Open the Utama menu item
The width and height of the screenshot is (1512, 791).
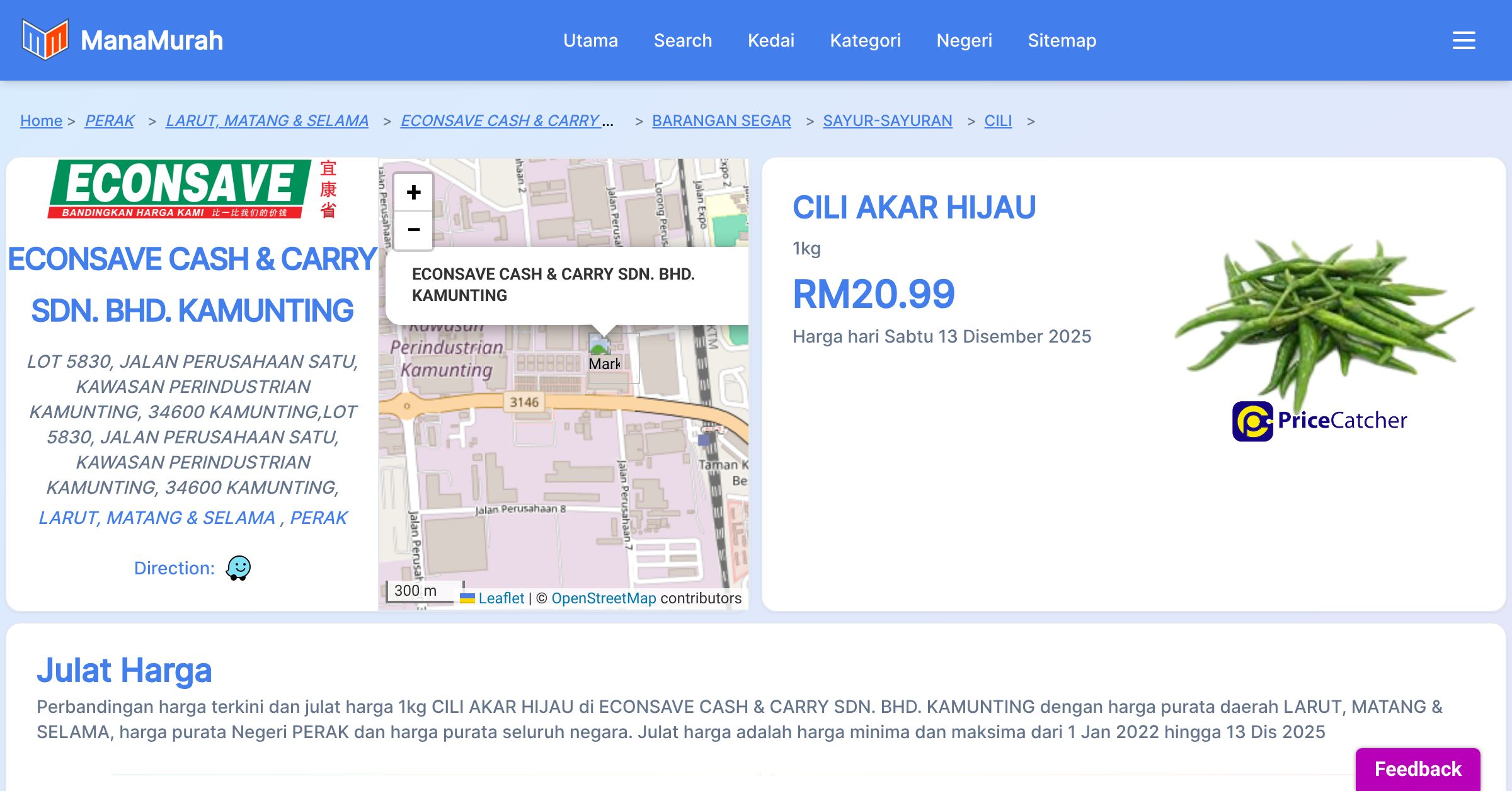pyautogui.click(x=590, y=40)
